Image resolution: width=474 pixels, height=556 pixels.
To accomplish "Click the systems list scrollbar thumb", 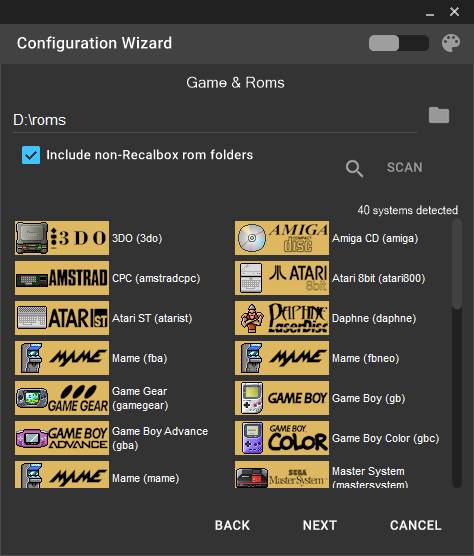I will click(x=457, y=263).
